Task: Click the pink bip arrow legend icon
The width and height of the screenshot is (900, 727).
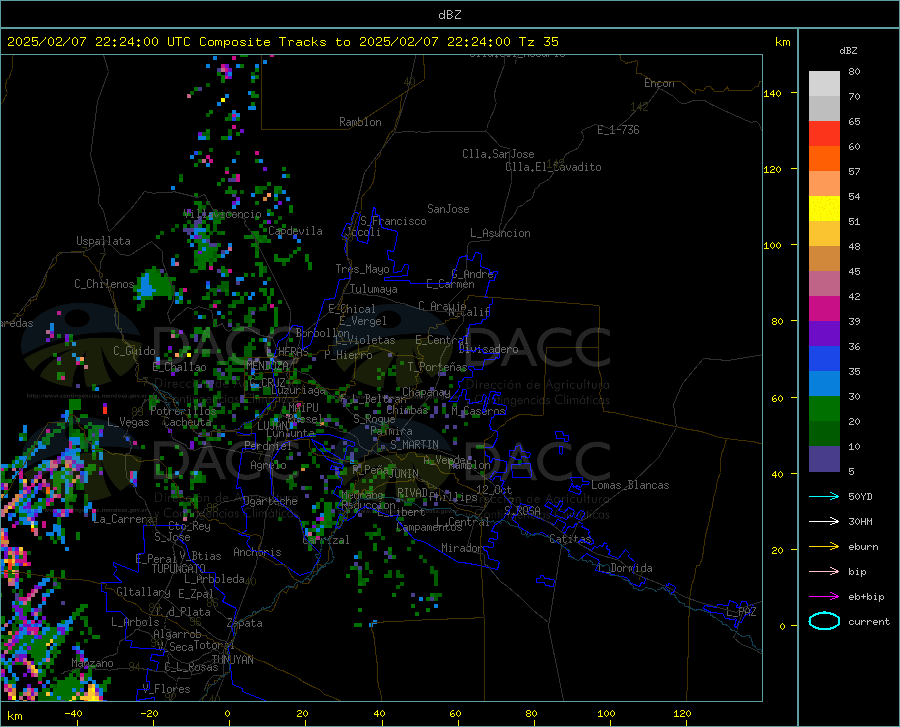Action: click(824, 572)
